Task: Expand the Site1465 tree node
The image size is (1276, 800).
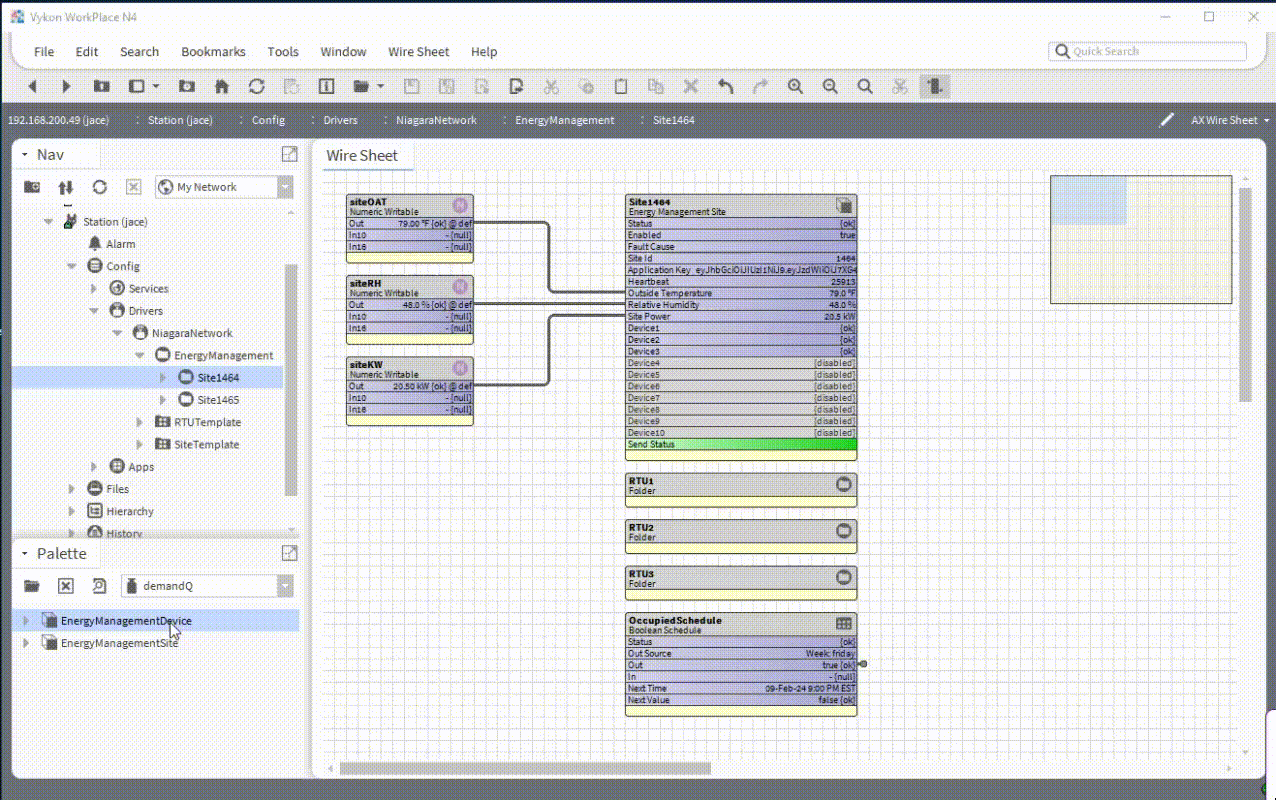Action: pos(164,400)
